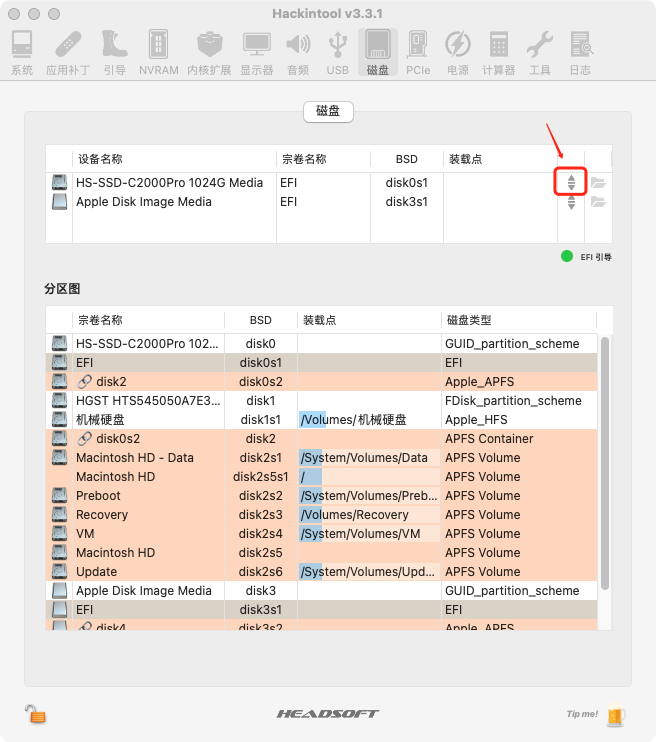Viewport: 656px width, 742px height.
Task: Open the 引导 boot section icon
Action: tap(115, 52)
